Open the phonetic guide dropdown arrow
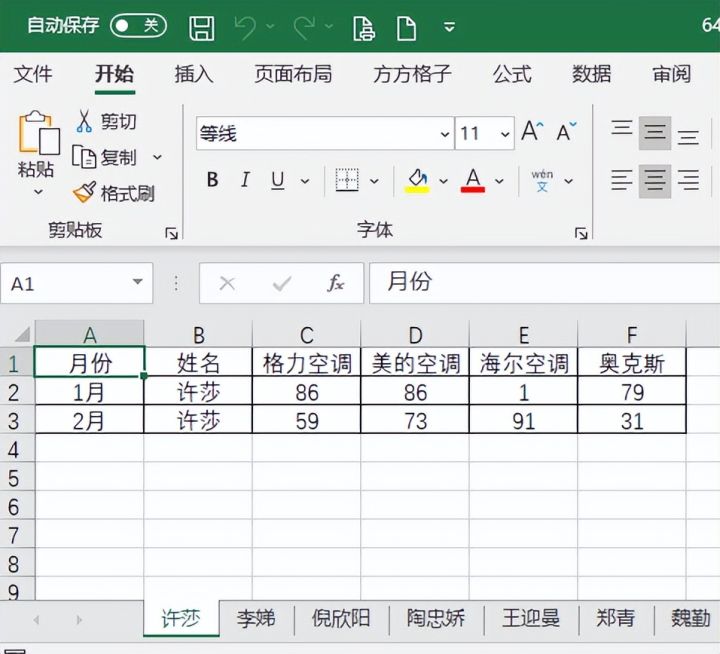This screenshot has width=720, height=654. (x=568, y=181)
